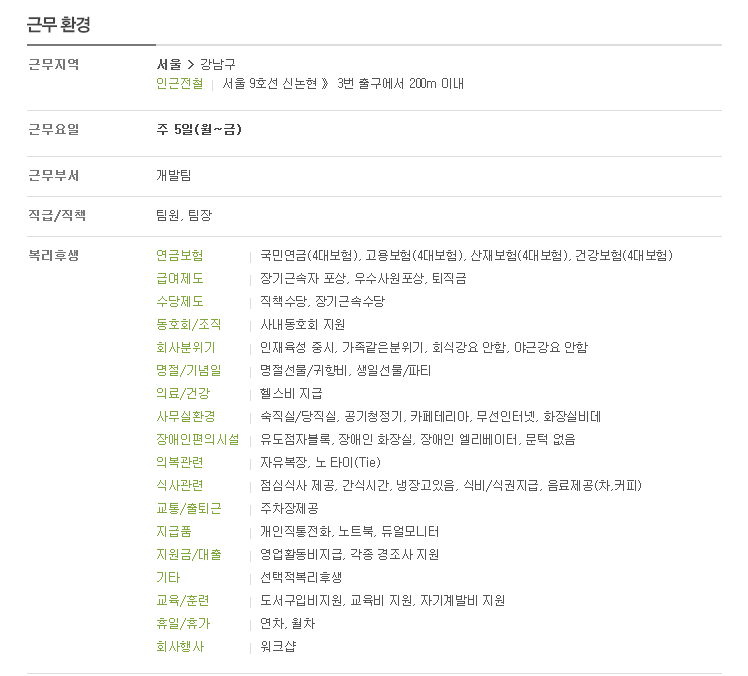Select 장애인편의시설 category text
Screen dimensions: 748x676
(x=198, y=439)
